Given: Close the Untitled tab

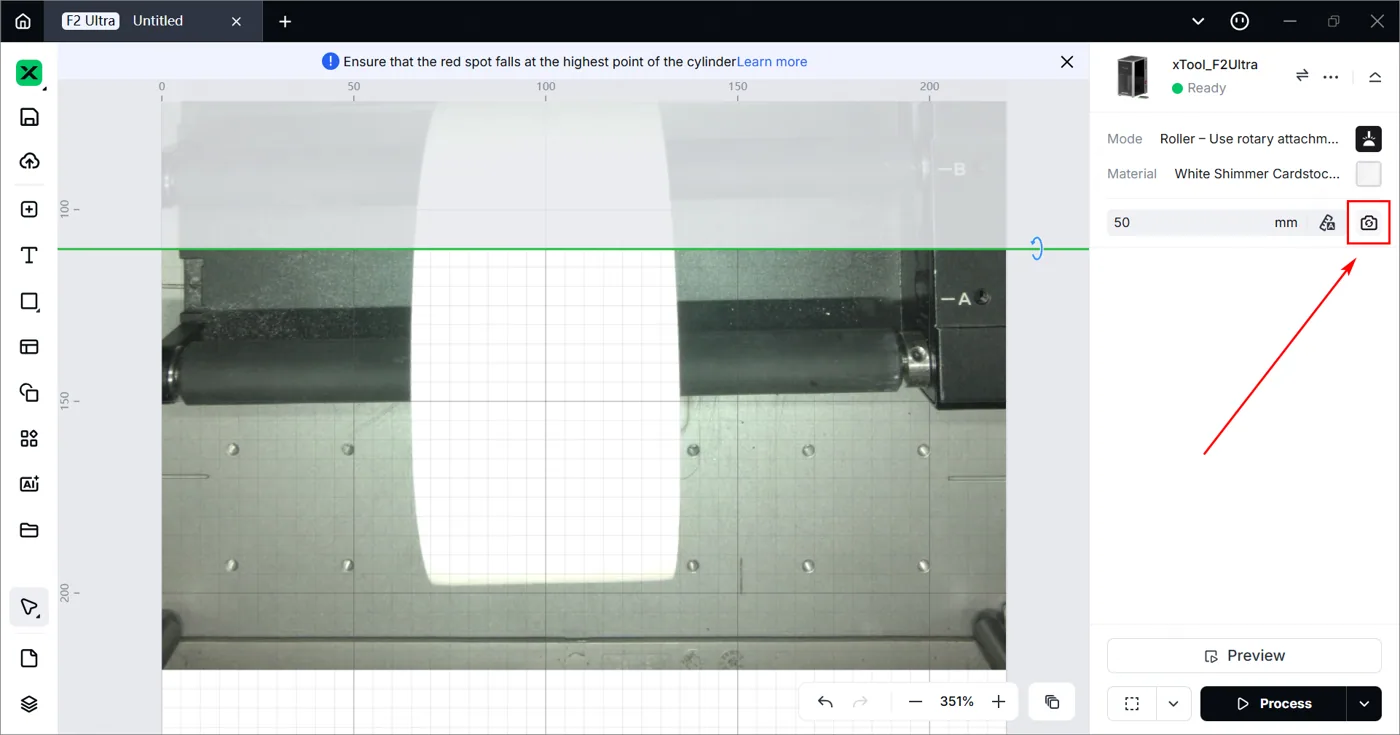Looking at the screenshot, I should (x=236, y=21).
